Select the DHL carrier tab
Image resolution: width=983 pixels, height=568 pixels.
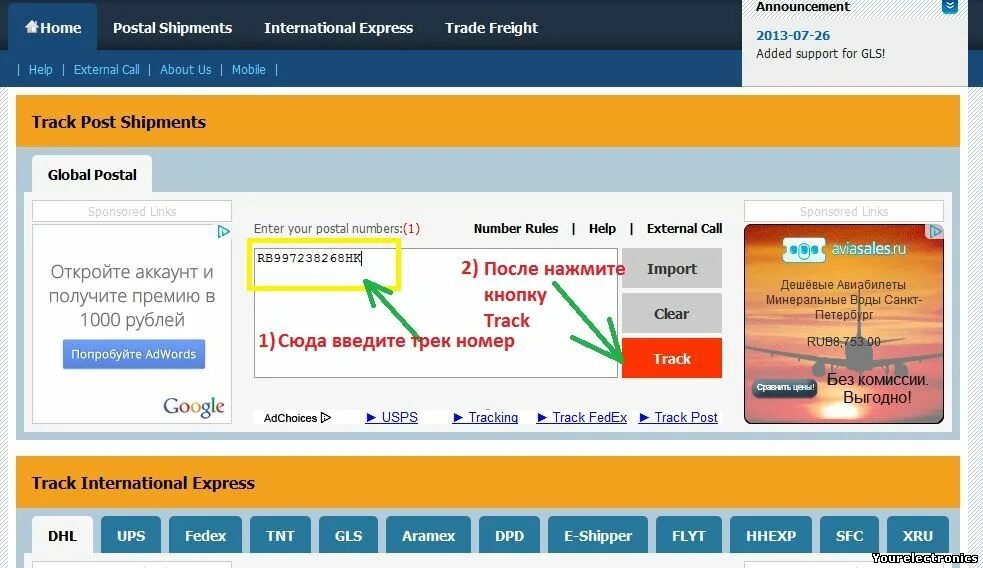point(62,536)
